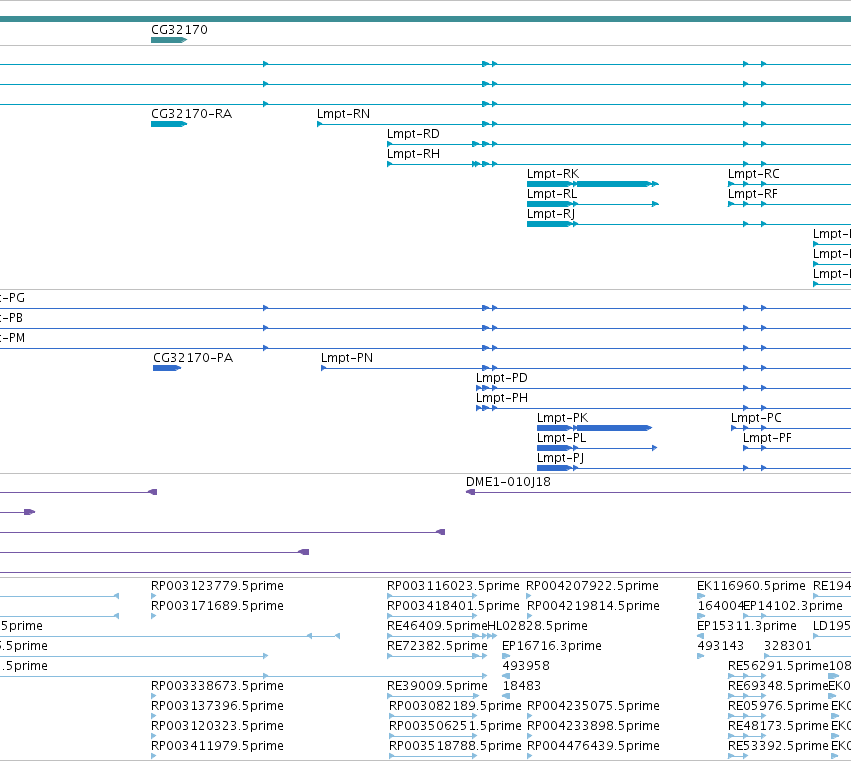Select the Lmpt-PF protein label
The image size is (851, 761).
coord(767,439)
